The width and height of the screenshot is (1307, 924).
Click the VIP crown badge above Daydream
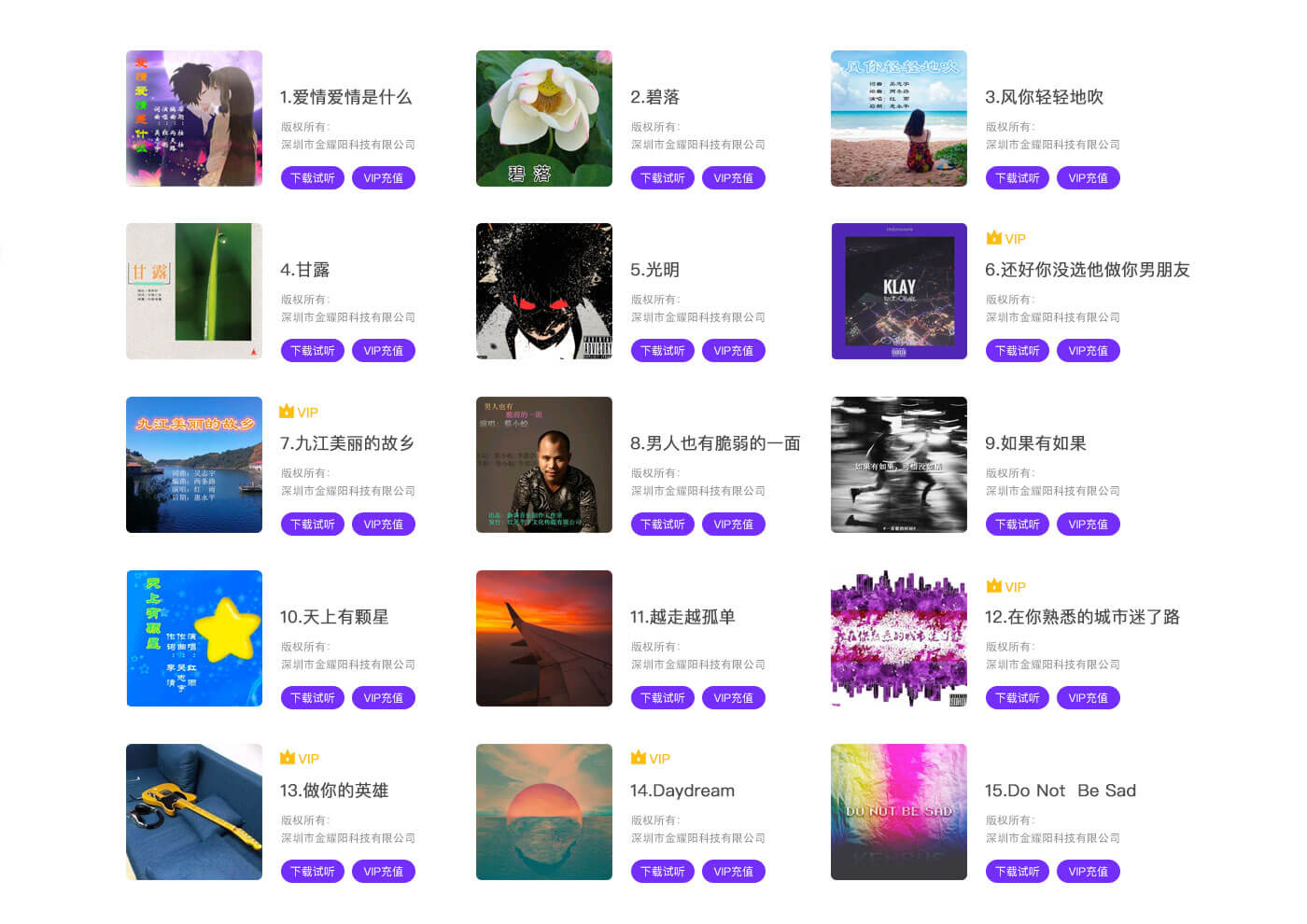(x=639, y=758)
